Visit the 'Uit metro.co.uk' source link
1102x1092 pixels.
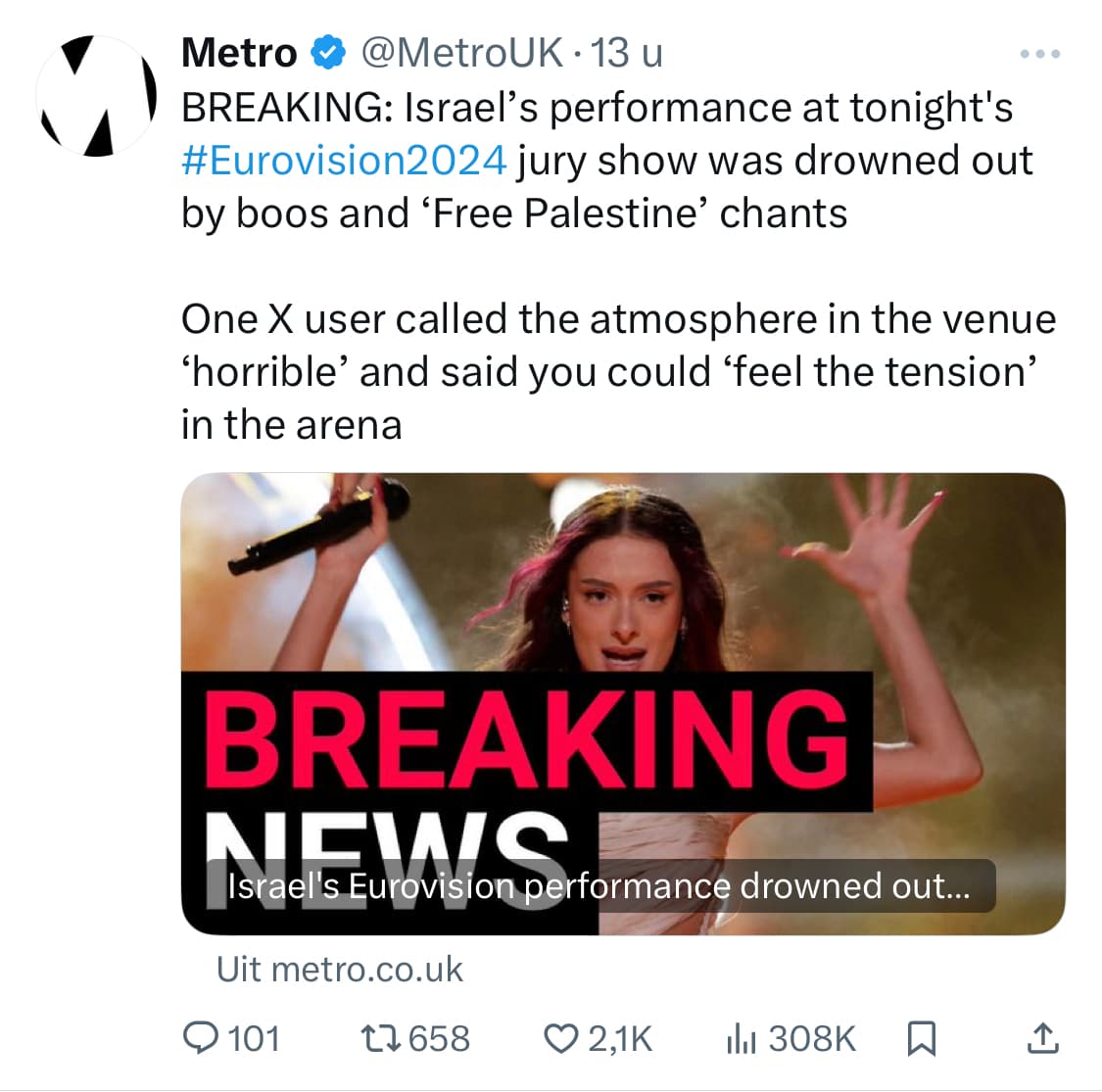coord(339,970)
